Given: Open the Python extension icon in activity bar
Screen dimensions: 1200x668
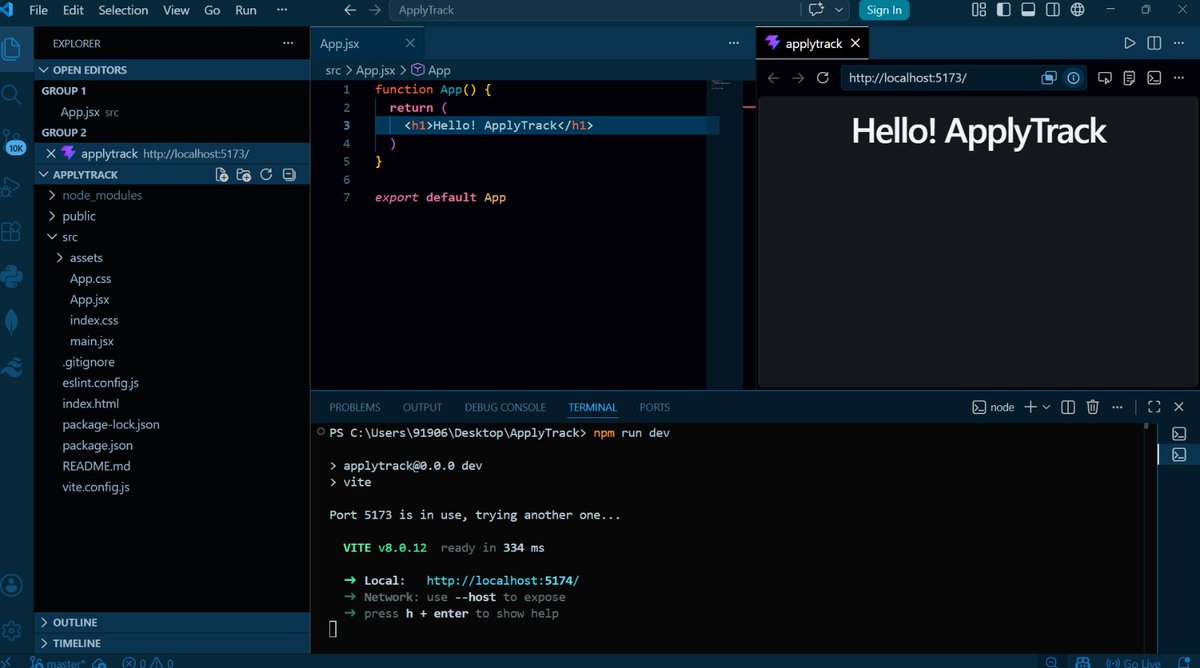Looking at the screenshot, I should (x=12, y=276).
